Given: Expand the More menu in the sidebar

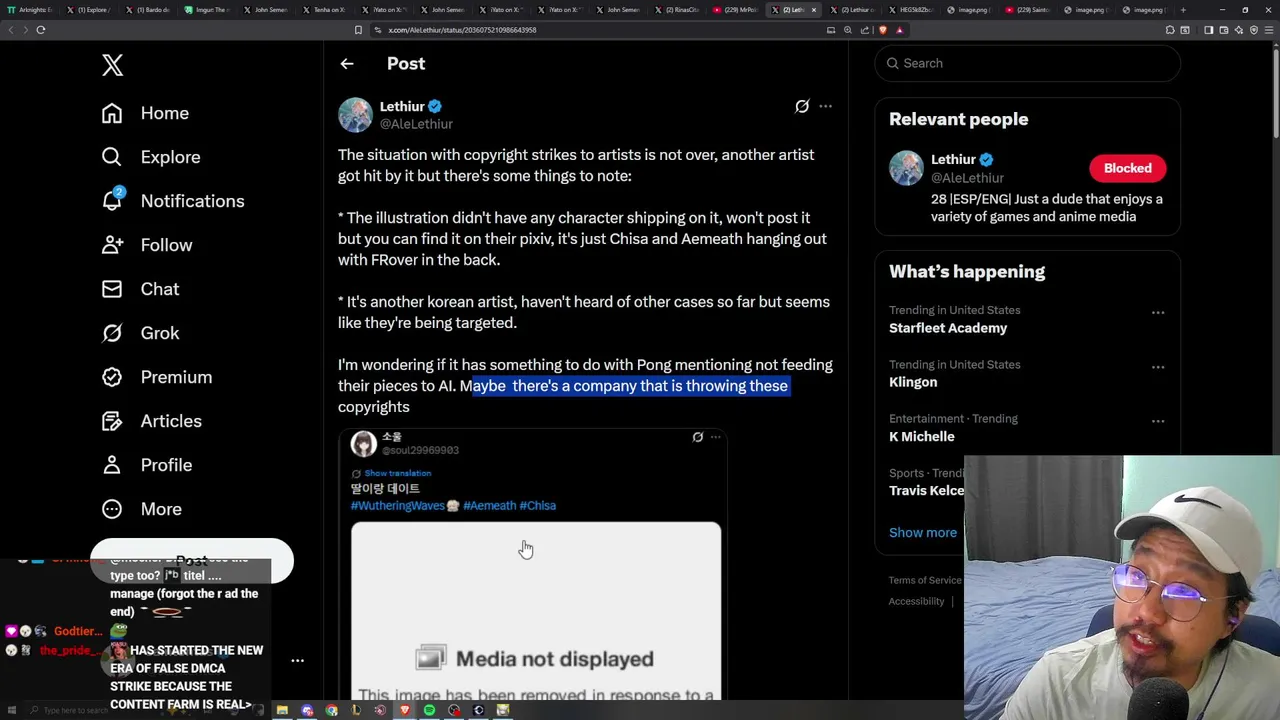Looking at the screenshot, I should [142, 509].
